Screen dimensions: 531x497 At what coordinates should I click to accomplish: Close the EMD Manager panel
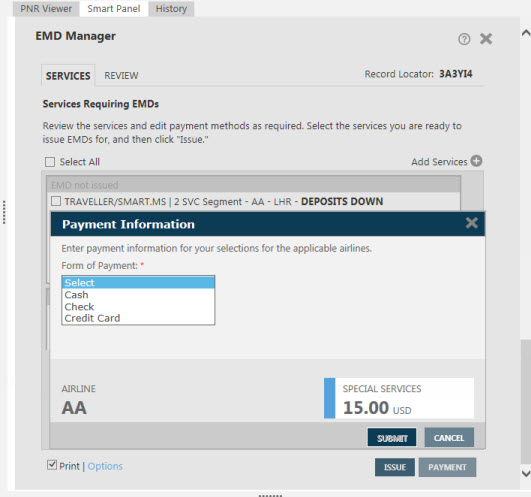click(486, 39)
